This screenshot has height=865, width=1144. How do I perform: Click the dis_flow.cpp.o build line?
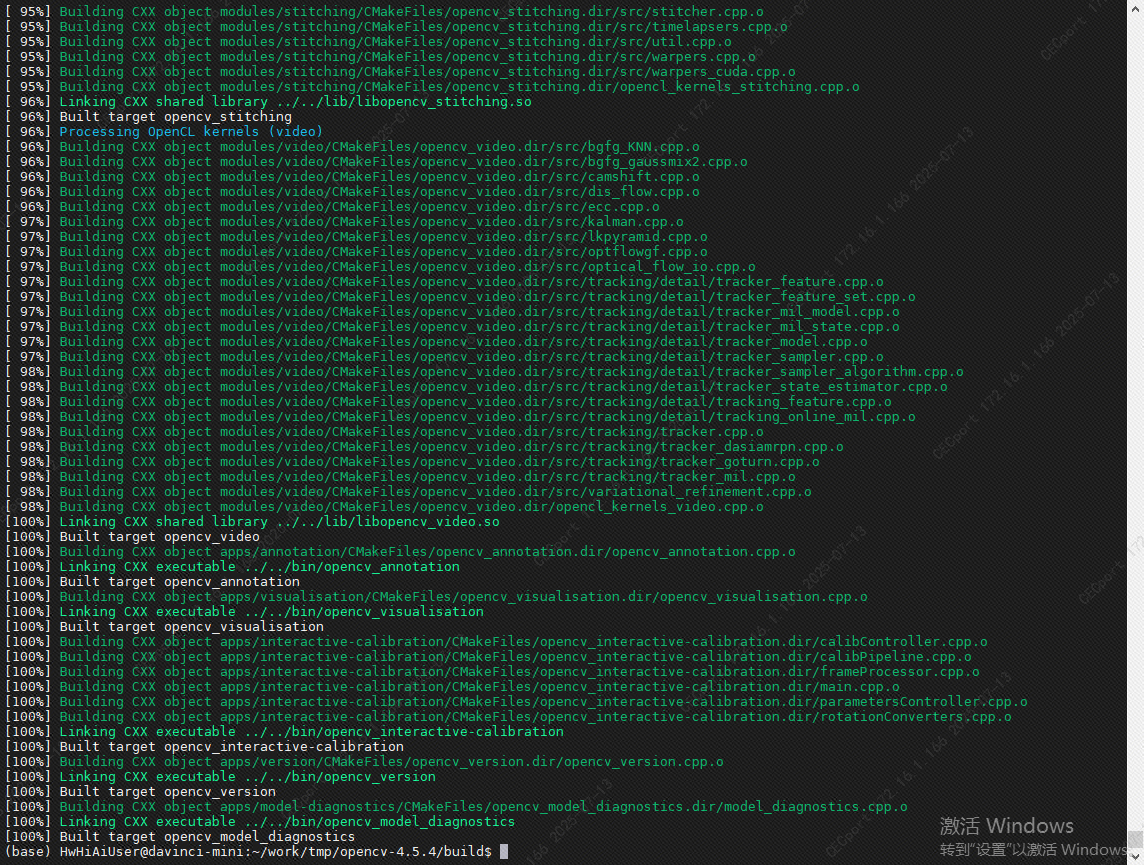pyautogui.click(x=352, y=192)
